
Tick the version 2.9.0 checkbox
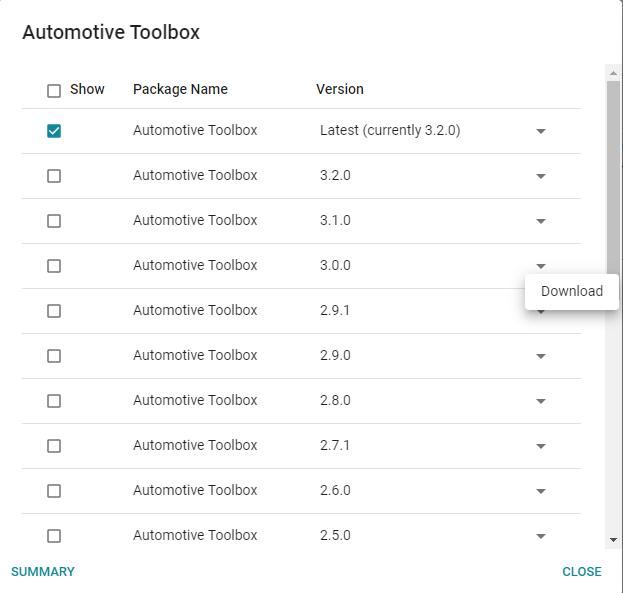(x=54, y=356)
